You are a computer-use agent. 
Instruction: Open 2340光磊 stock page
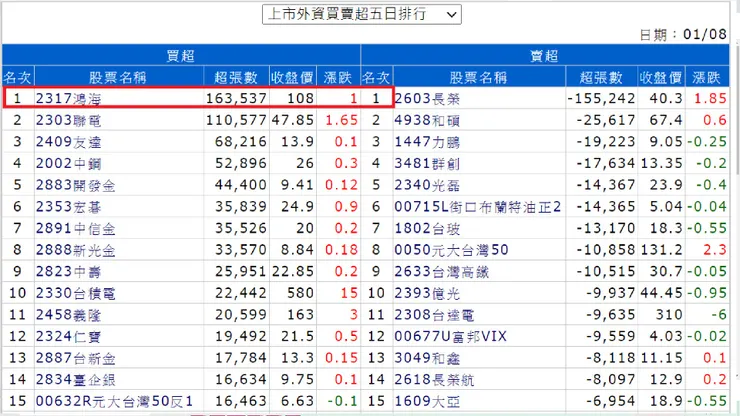coord(427,185)
